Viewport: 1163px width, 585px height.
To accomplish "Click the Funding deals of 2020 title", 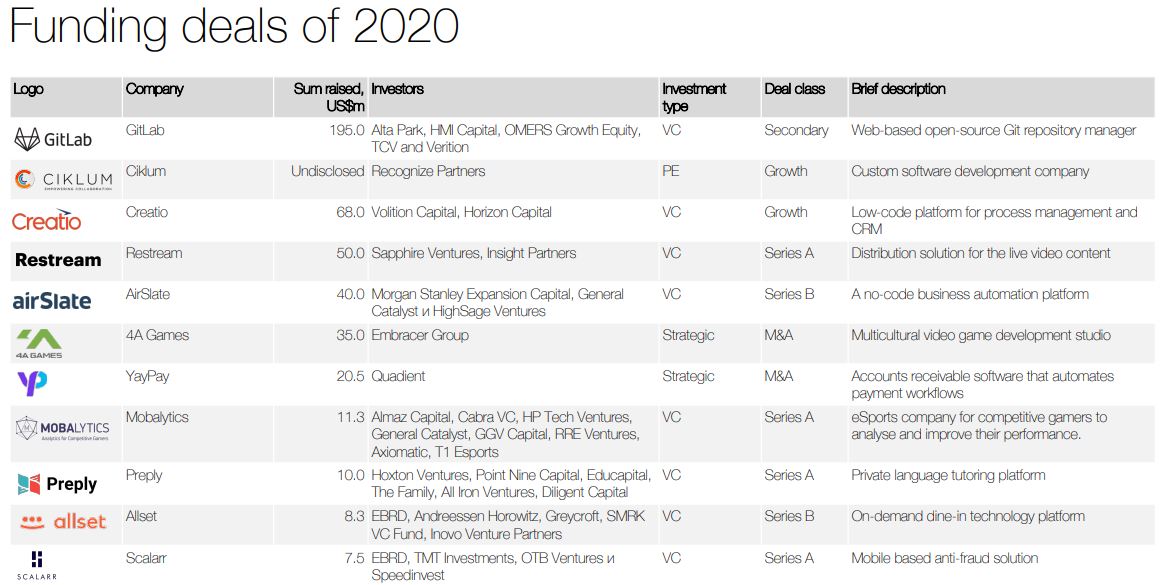I will coord(234,27).
